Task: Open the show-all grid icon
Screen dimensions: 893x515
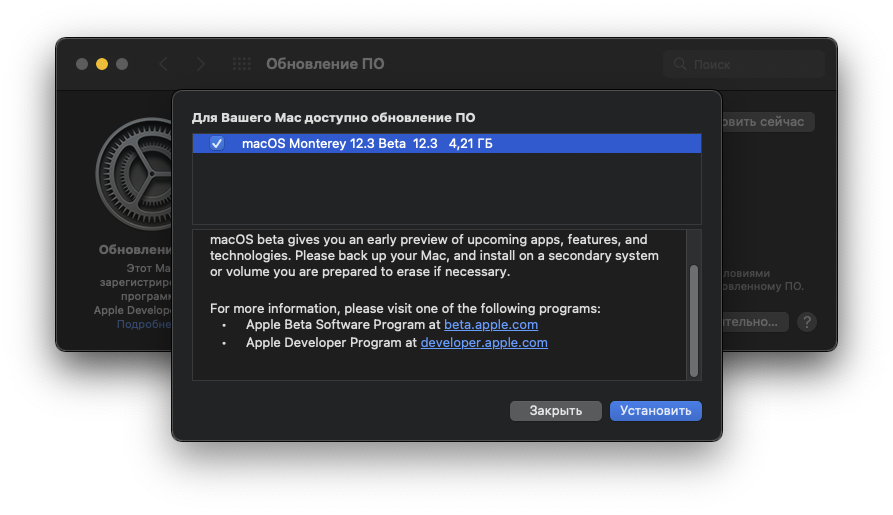Action: (x=241, y=64)
